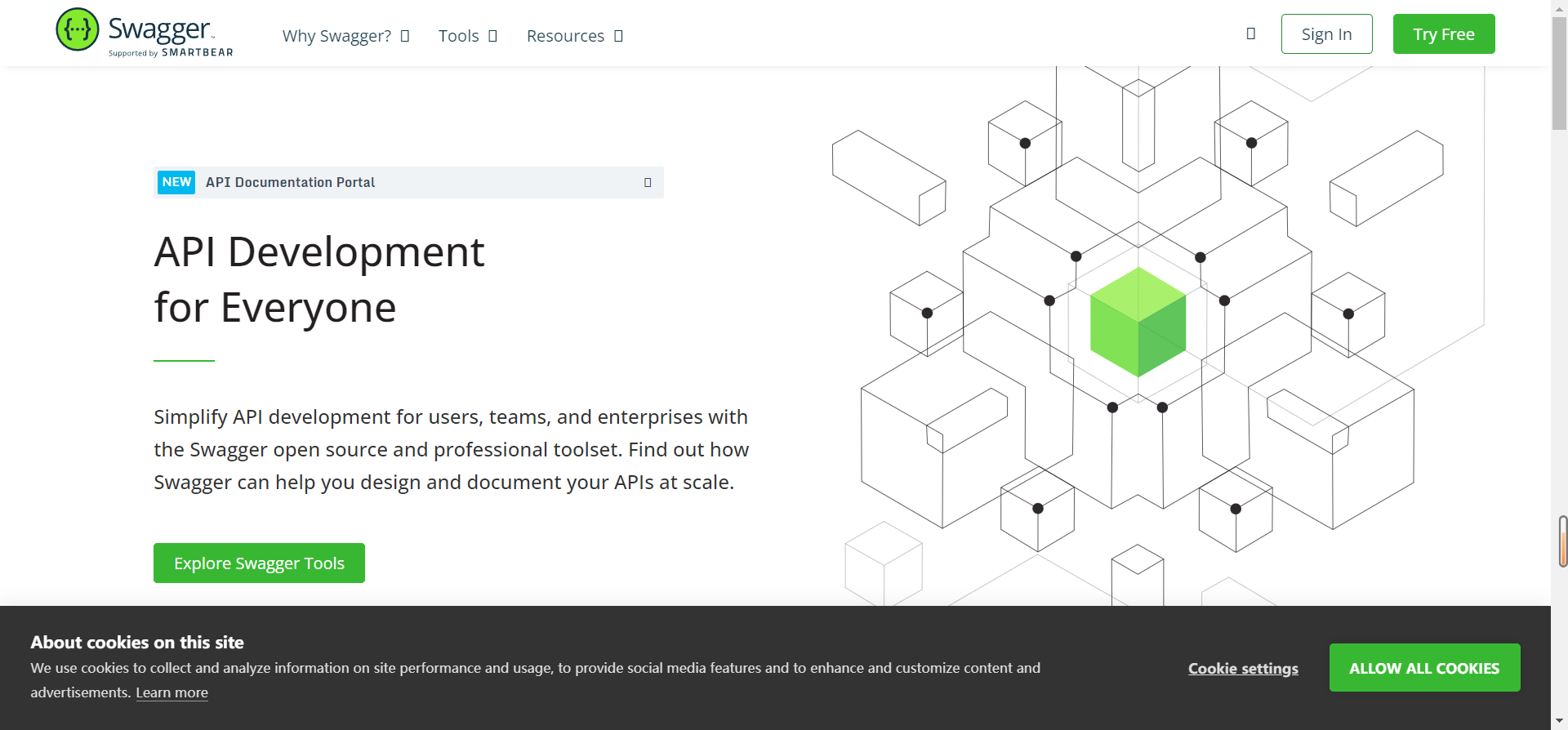Click the page vertical scrollbar thumb
The width and height of the screenshot is (1568, 730).
tap(1559, 73)
